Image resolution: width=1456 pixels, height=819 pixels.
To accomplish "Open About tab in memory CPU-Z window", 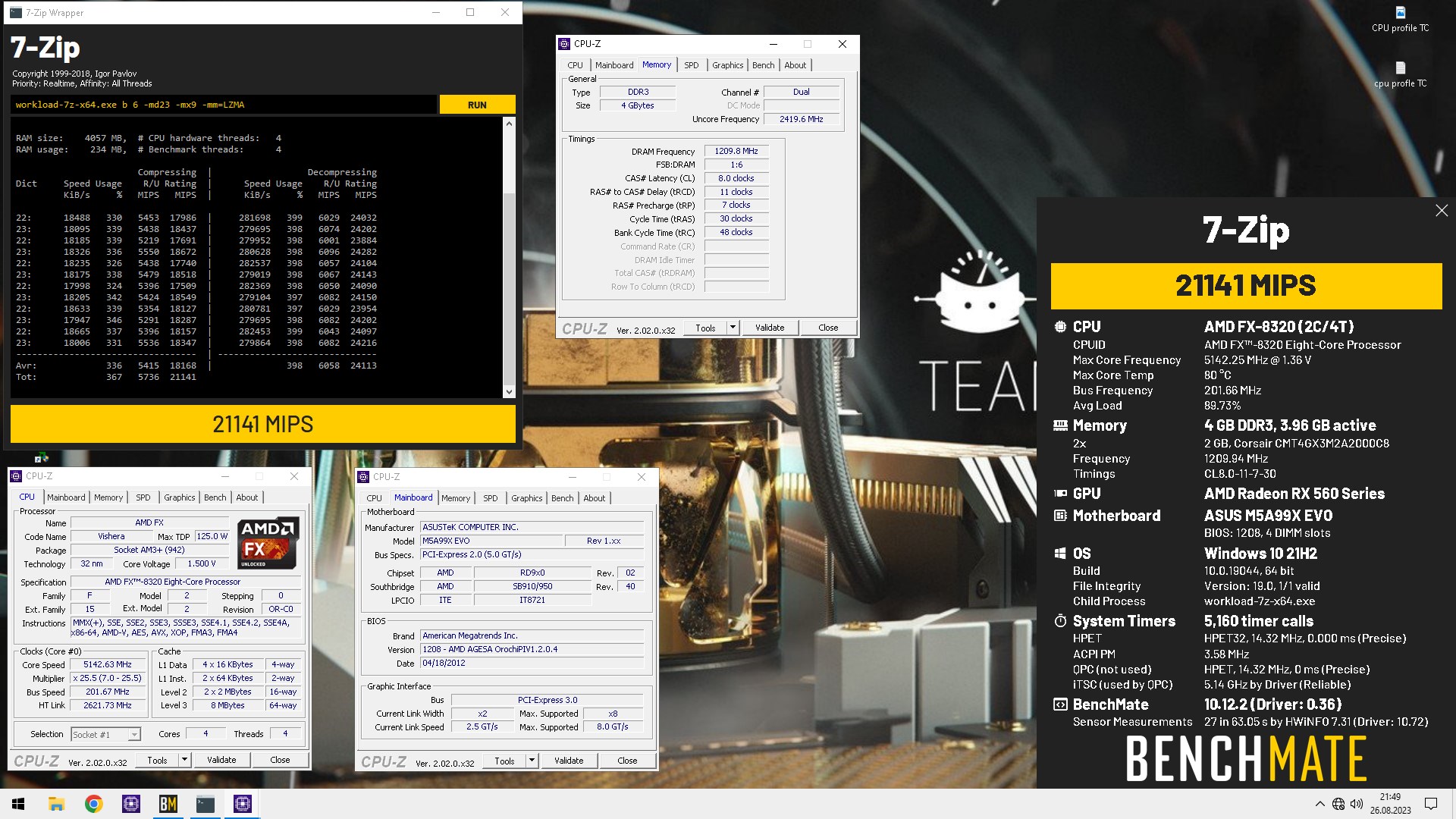I will (x=795, y=65).
